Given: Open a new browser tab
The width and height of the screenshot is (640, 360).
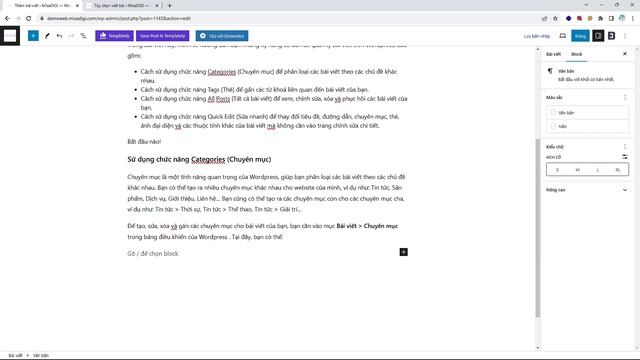Looking at the screenshot, I should pos(169,6).
